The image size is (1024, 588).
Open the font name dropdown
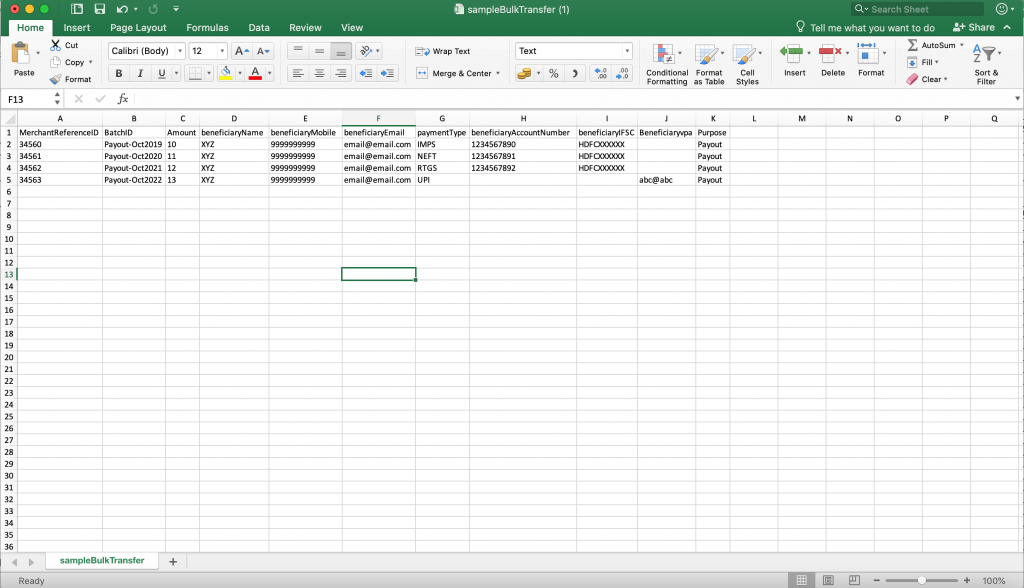point(180,51)
